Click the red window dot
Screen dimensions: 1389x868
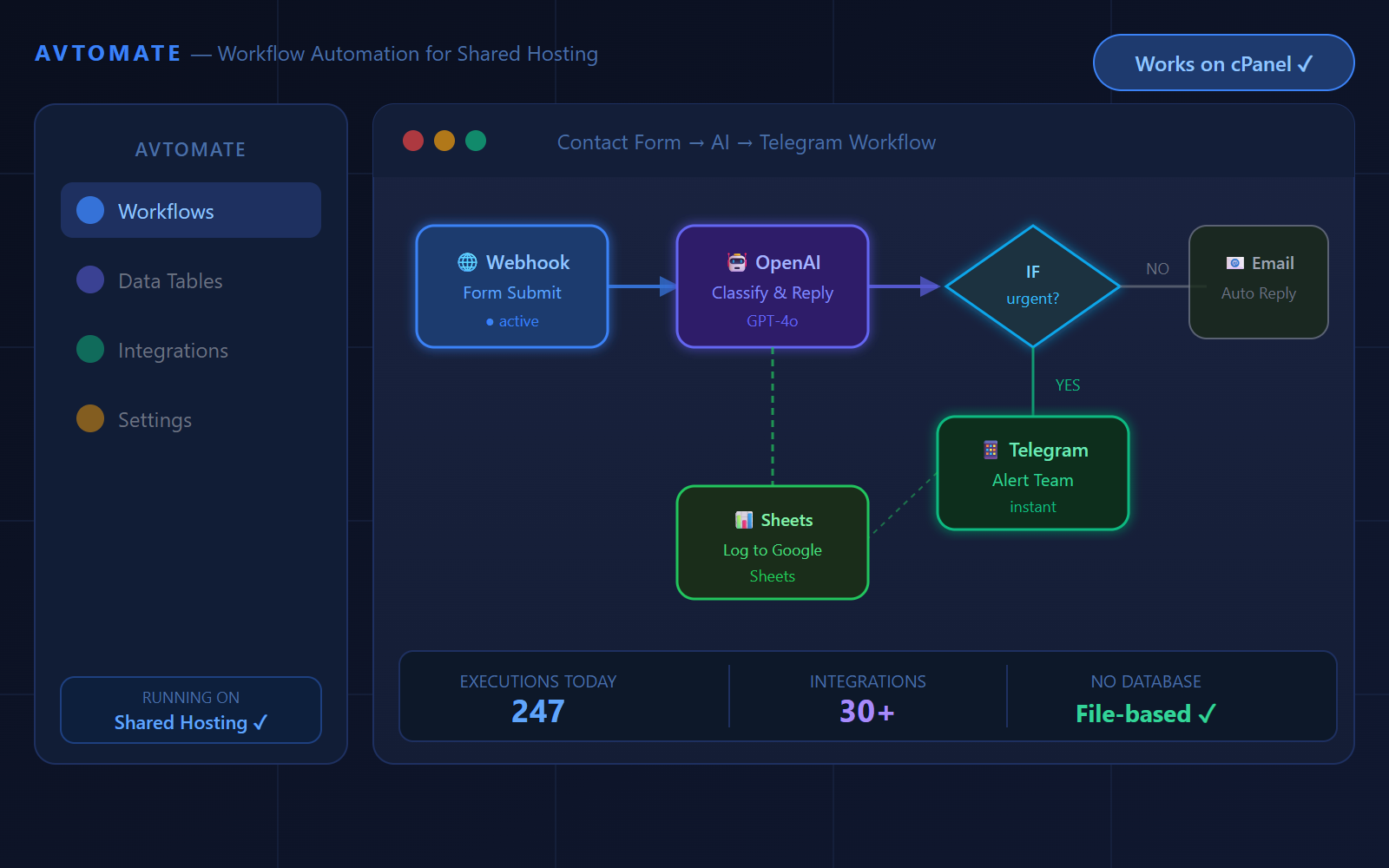413,141
